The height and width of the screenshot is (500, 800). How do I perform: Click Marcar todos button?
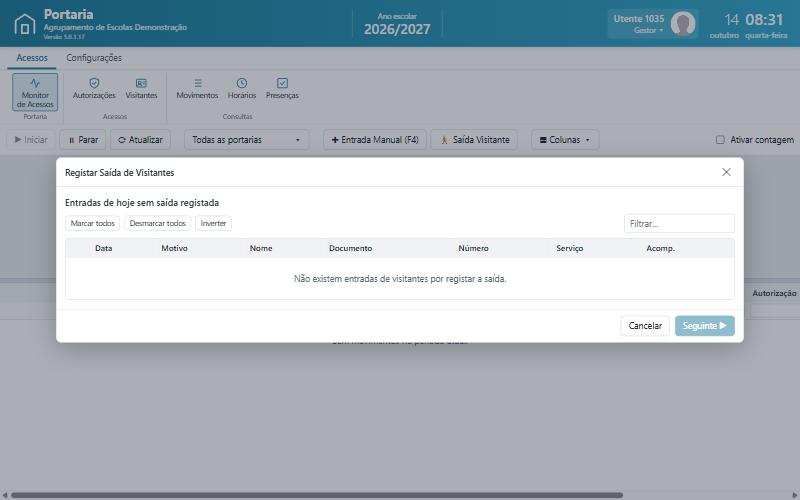click(92, 223)
